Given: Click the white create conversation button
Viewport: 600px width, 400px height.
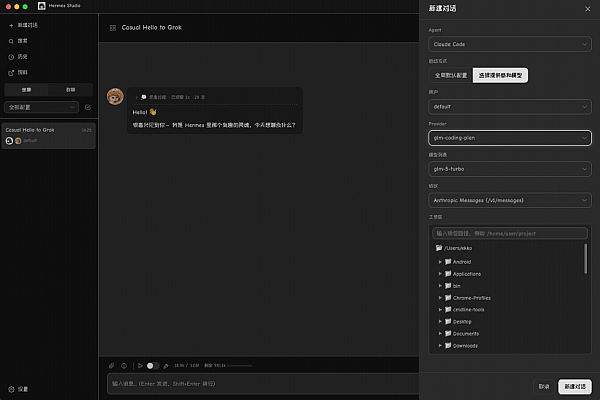Looking at the screenshot, I should coord(575,387).
